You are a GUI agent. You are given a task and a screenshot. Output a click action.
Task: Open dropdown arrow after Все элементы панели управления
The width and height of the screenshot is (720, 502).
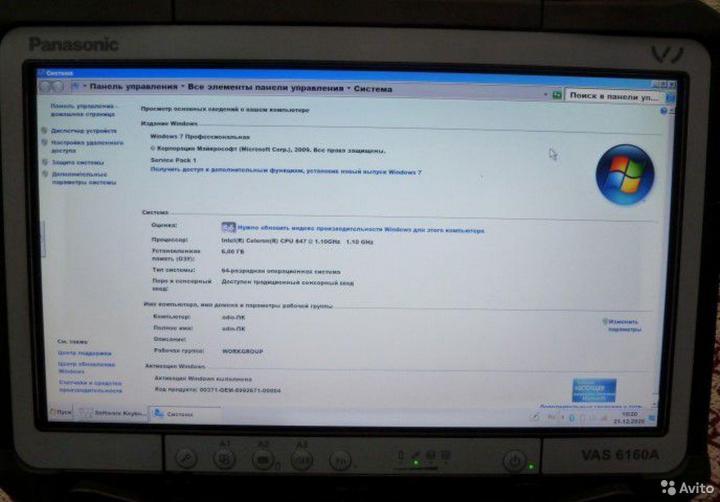click(x=349, y=88)
